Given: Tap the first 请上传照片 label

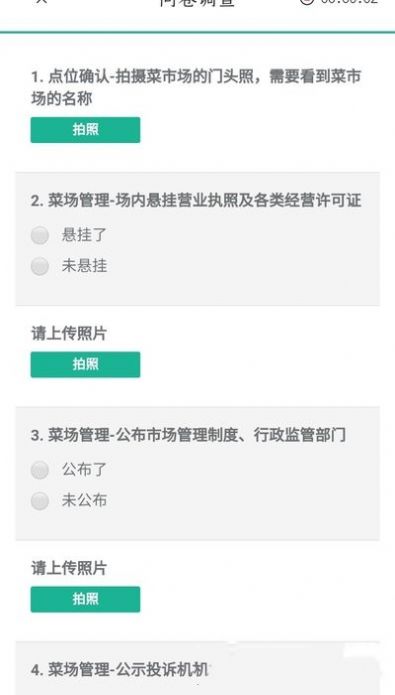Looking at the screenshot, I should click(x=69, y=333).
